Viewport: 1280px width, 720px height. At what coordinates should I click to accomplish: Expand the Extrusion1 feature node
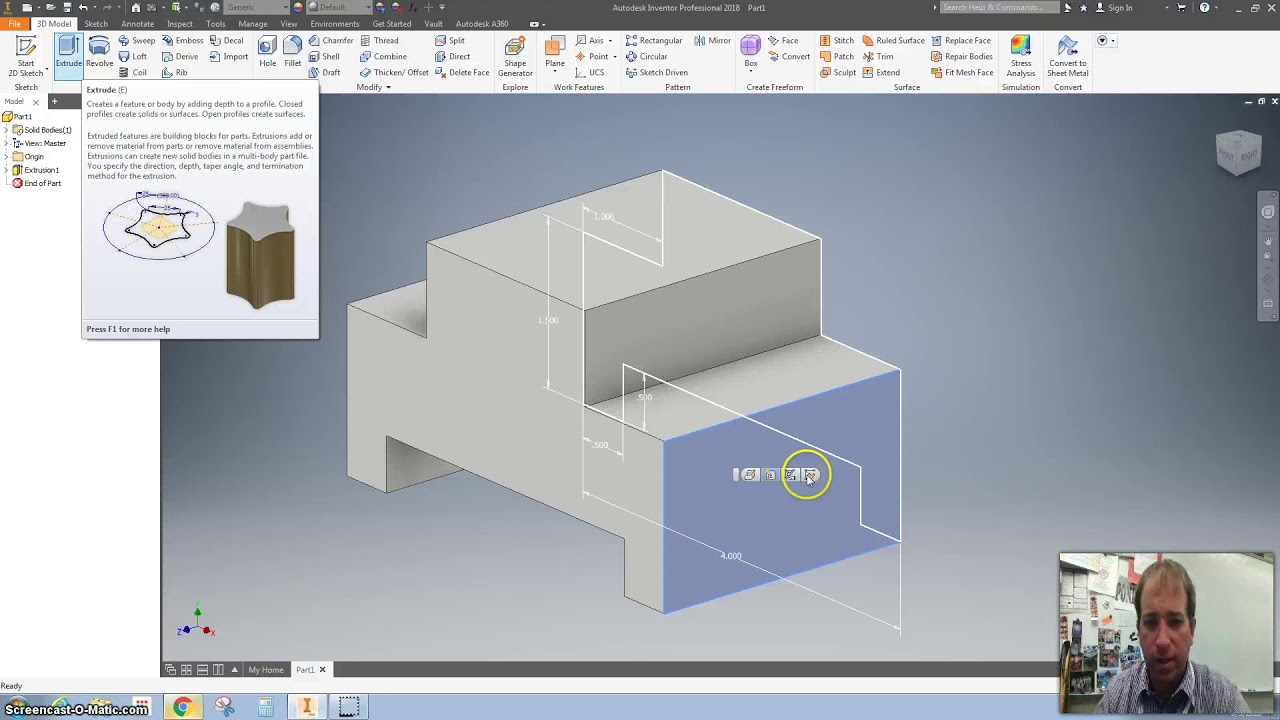(x=6, y=170)
